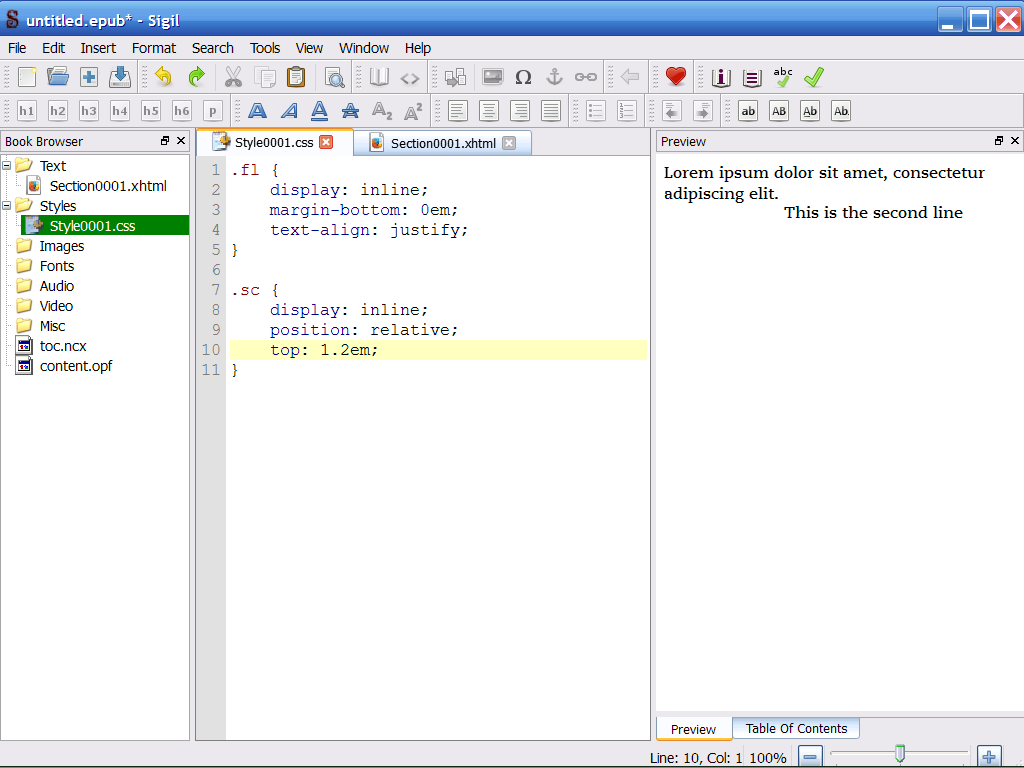The image size is (1024, 768).
Task: Open the Metadata Editor icon
Action: [x=721, y=77]
